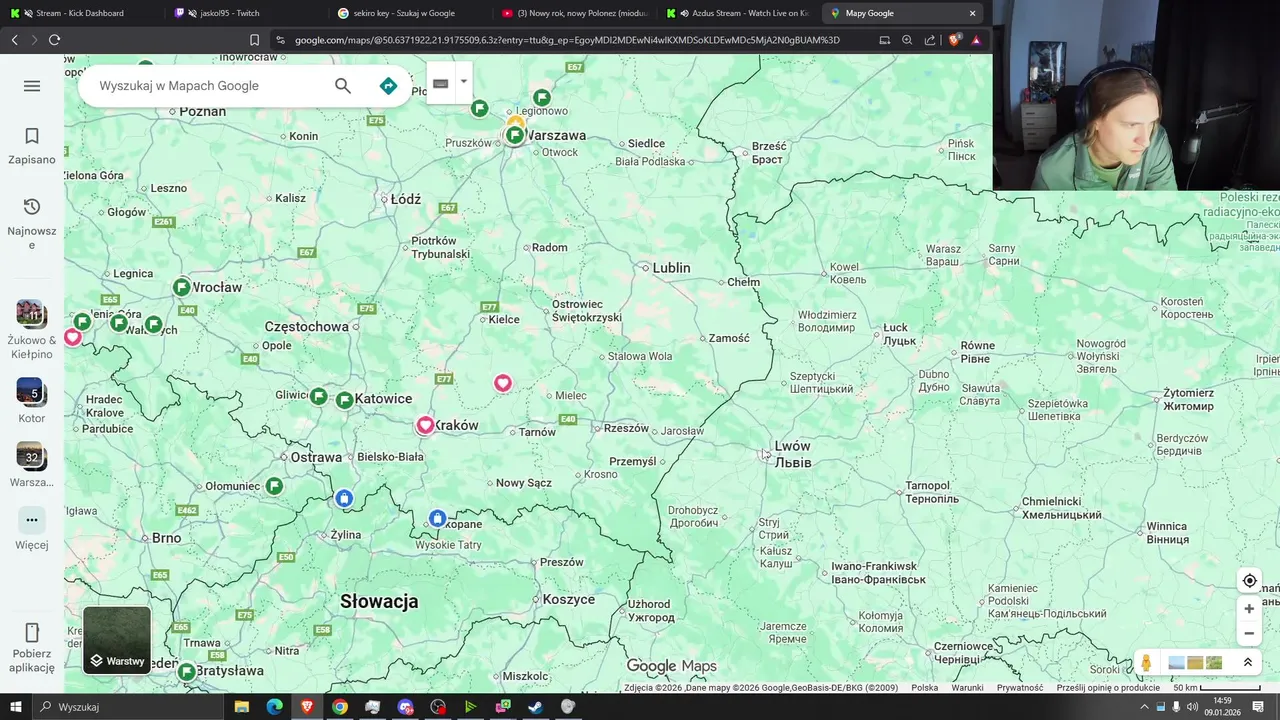This screenshot has width=1280, height=720.
Task: Open the Polska region link in footer
Action: [x=924, y=688]
